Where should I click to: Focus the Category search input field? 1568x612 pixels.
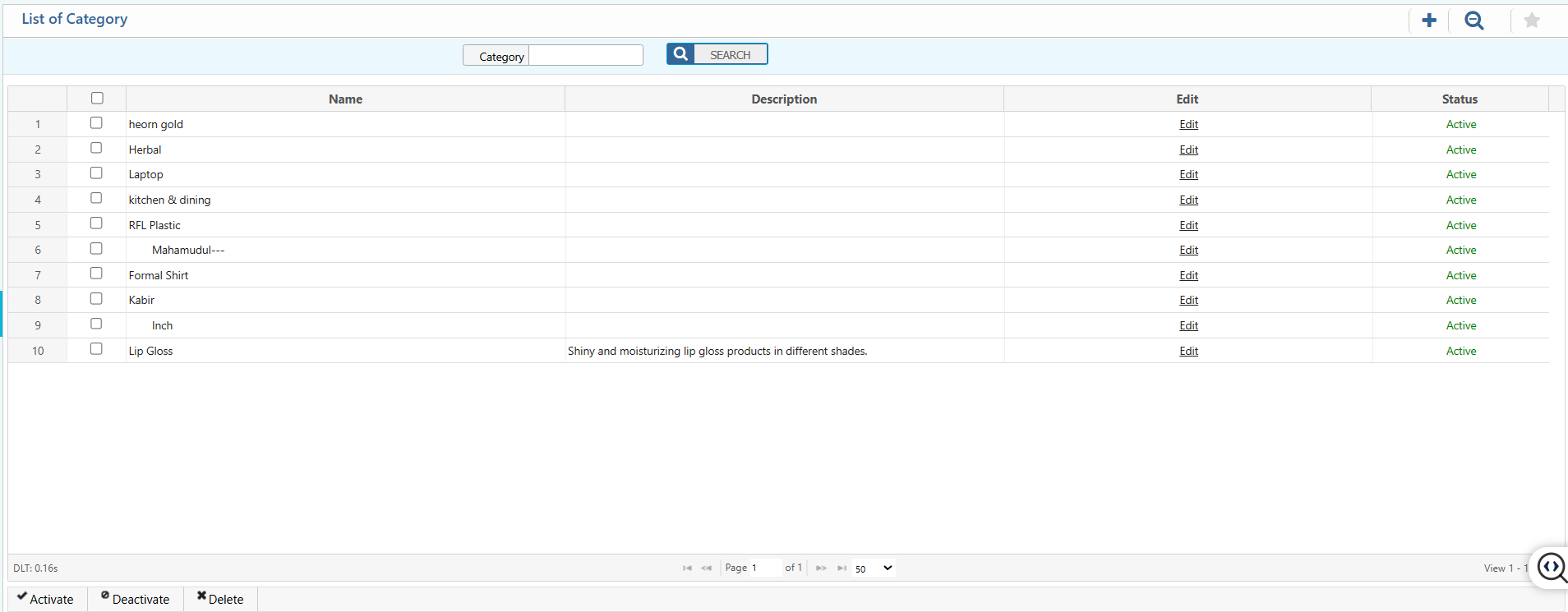click(585, 55)
